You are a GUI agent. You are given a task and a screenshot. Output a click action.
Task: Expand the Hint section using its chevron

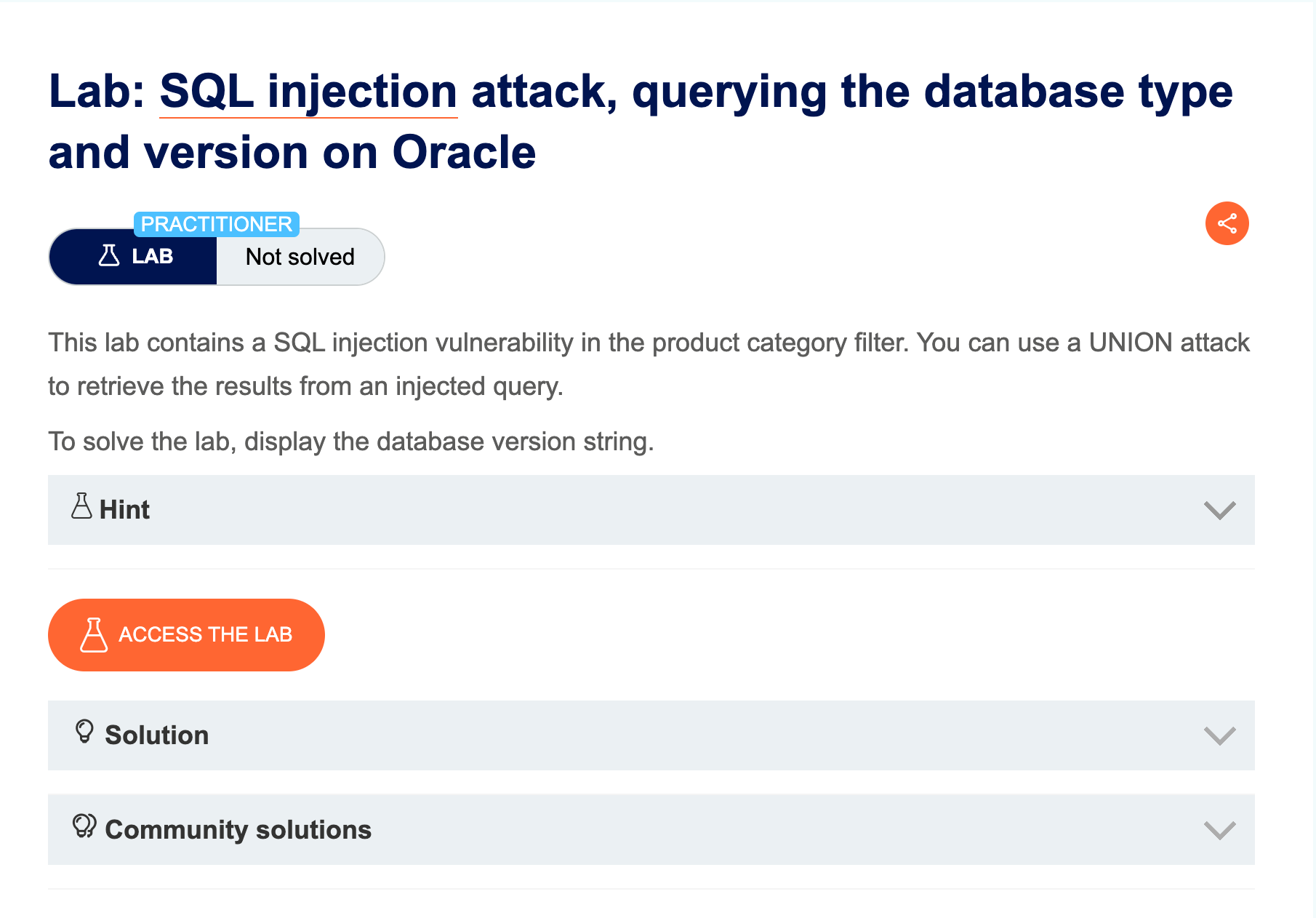tap(1219, 510)
